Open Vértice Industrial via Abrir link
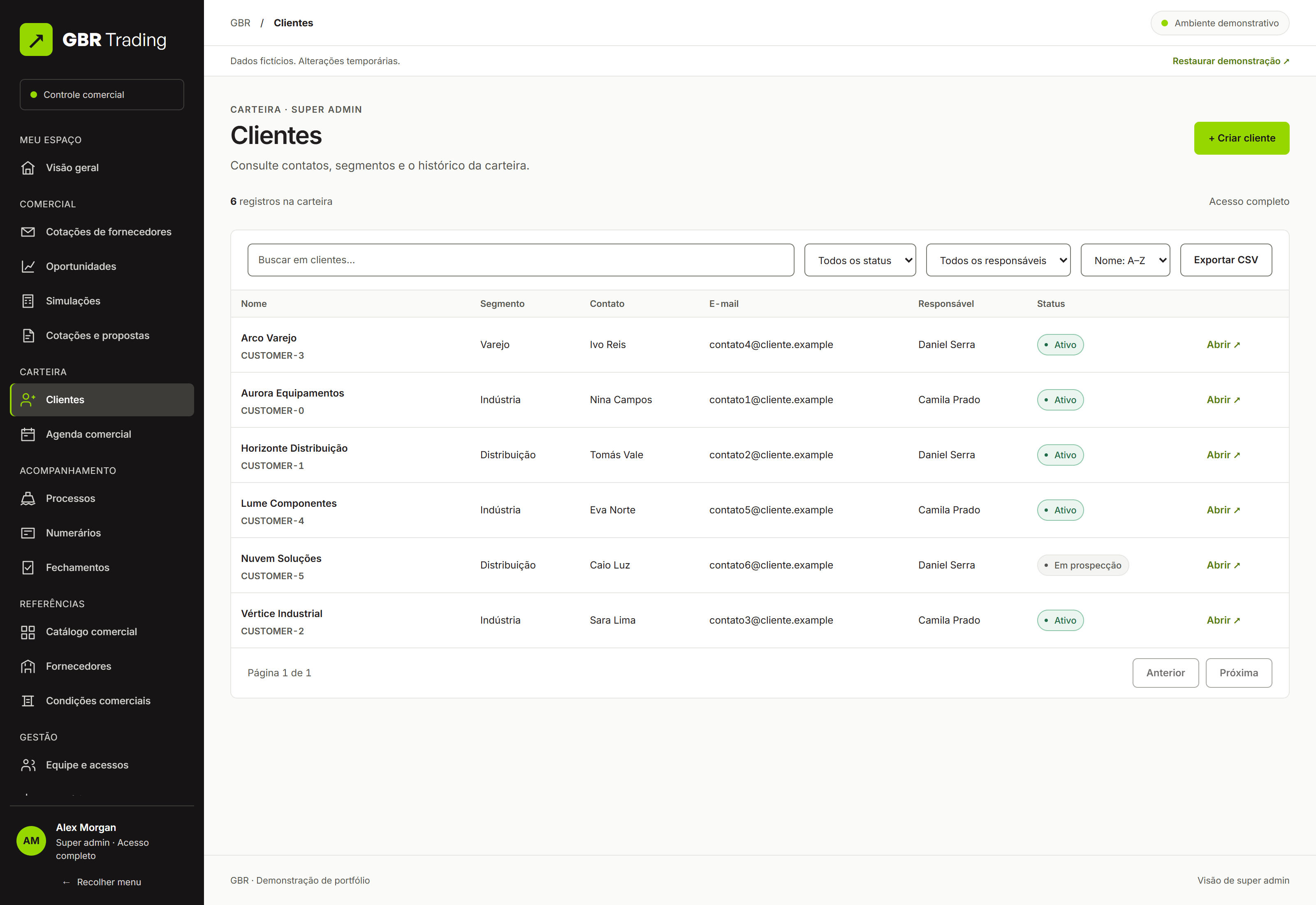 pyautogui.click(x=1223, y=620)
